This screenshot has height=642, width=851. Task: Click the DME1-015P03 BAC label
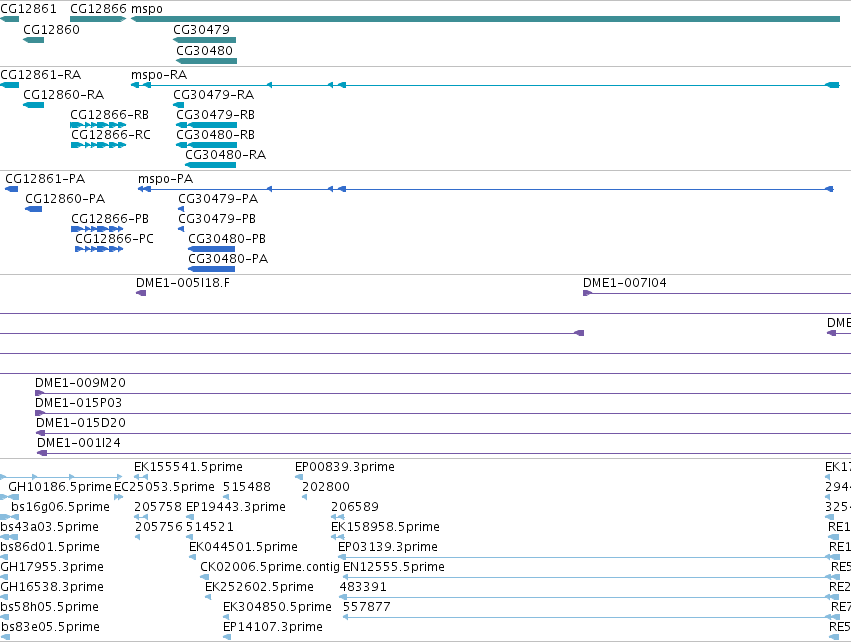79,403
